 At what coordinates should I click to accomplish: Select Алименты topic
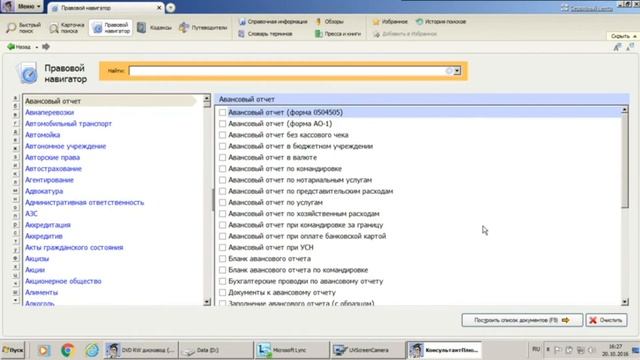pos(41,293)
